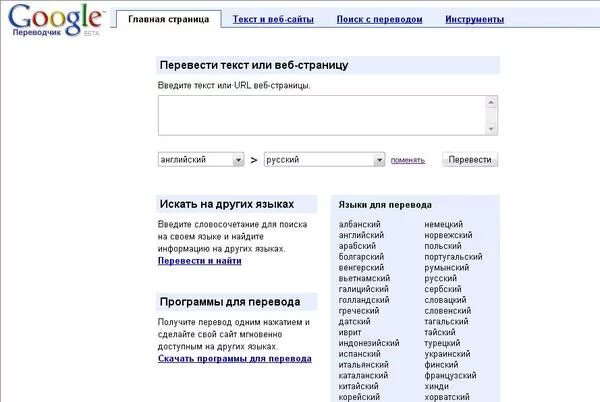The image size is (600, 402).
Task: Follow the Перевести и найти link
Action: click(200, 261)
